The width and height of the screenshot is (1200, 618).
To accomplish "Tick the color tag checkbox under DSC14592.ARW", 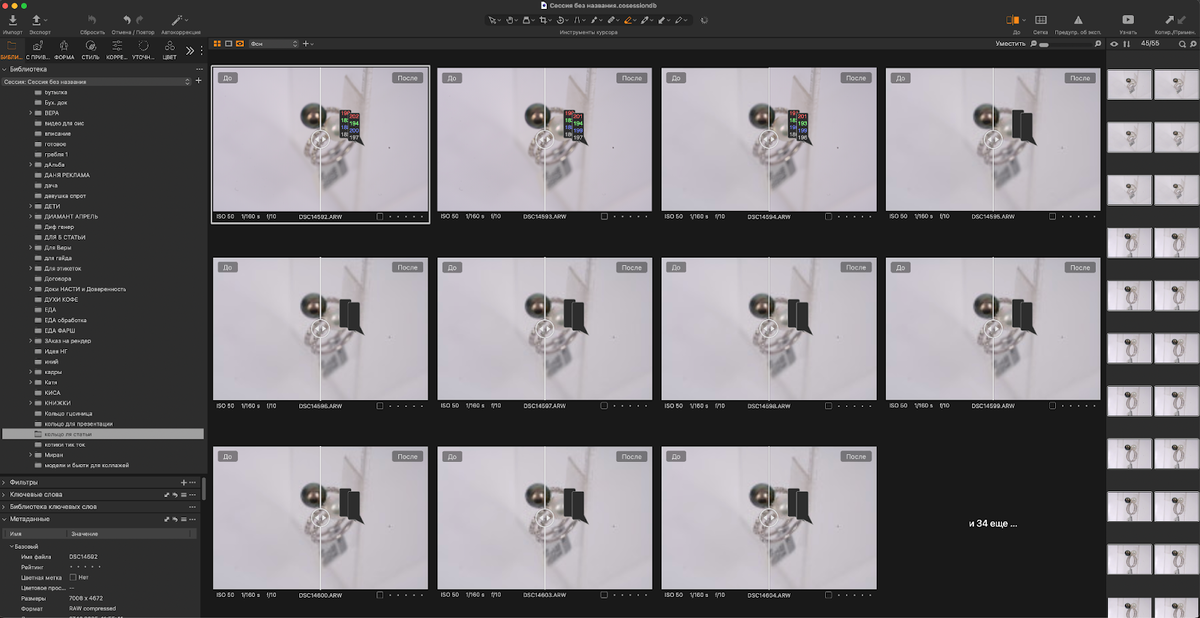I will point(380,216).
